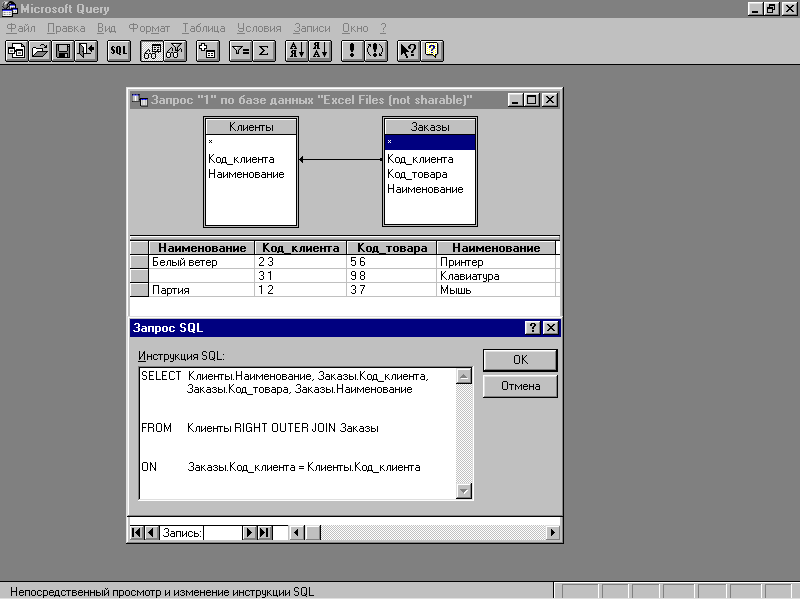This screenshot has height=600, width=800.
Task: Select the row selector for Партия
Action: click(139, 290)
